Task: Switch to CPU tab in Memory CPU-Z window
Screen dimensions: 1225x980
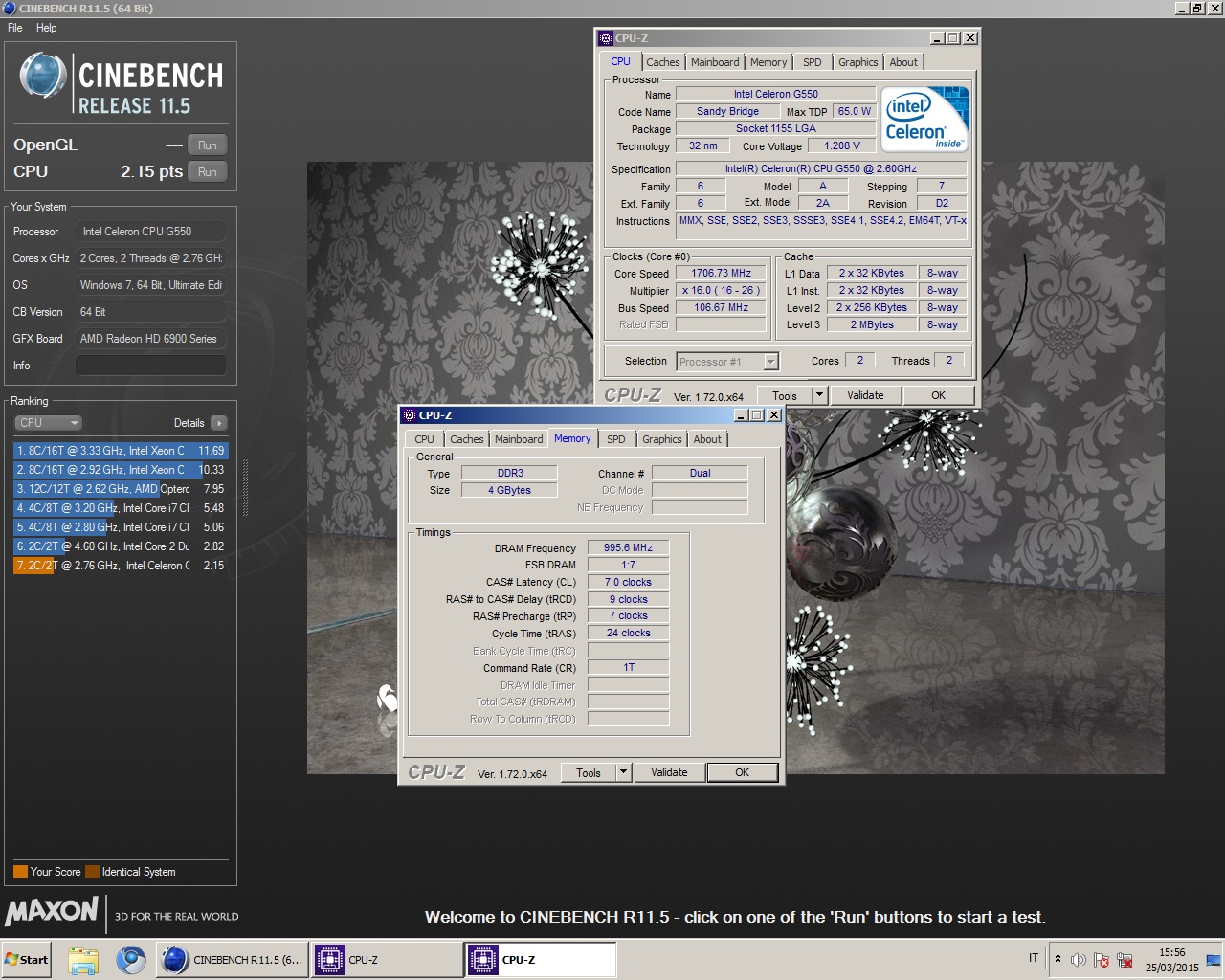Action: 424,439
